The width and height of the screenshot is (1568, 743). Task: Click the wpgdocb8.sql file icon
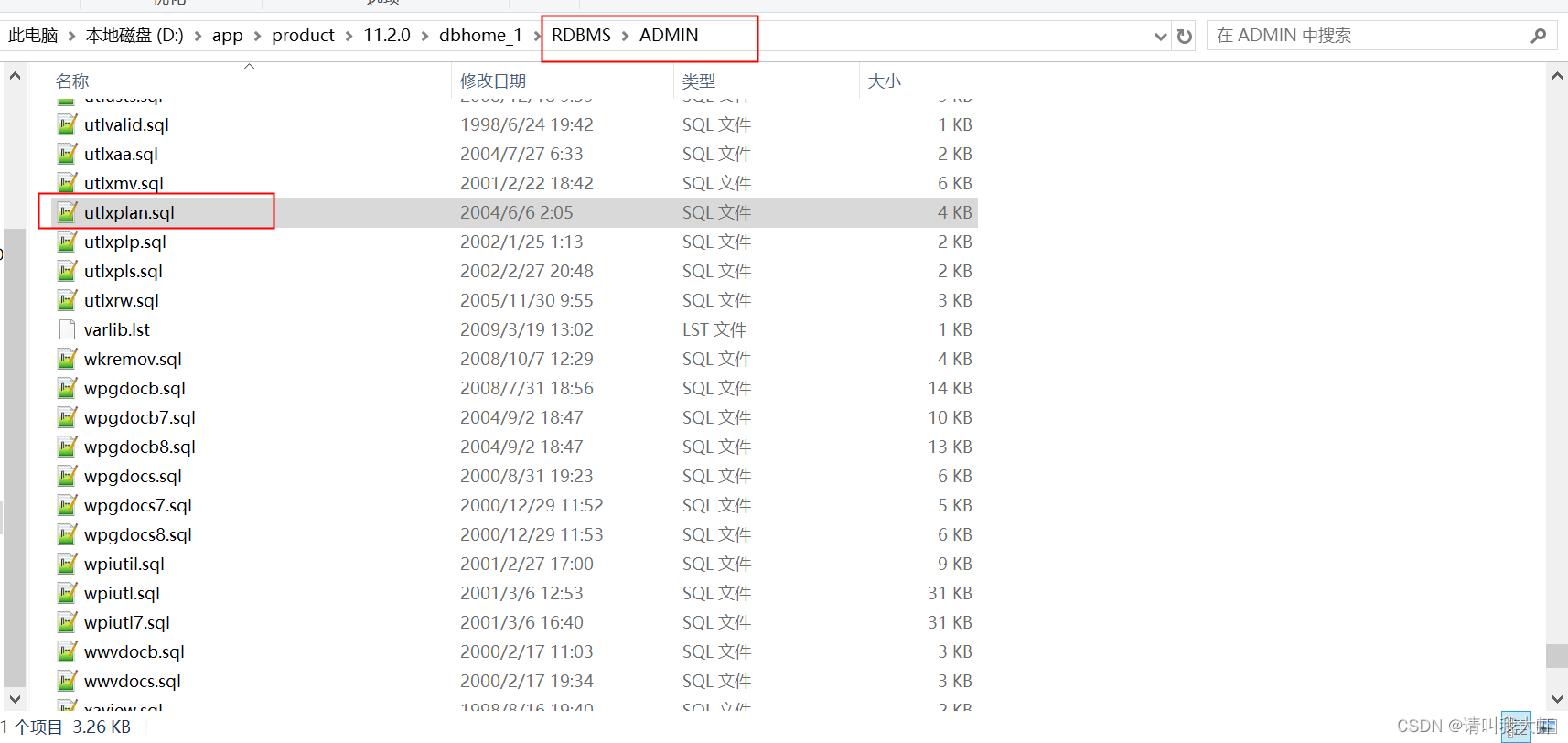pos(67,447)
